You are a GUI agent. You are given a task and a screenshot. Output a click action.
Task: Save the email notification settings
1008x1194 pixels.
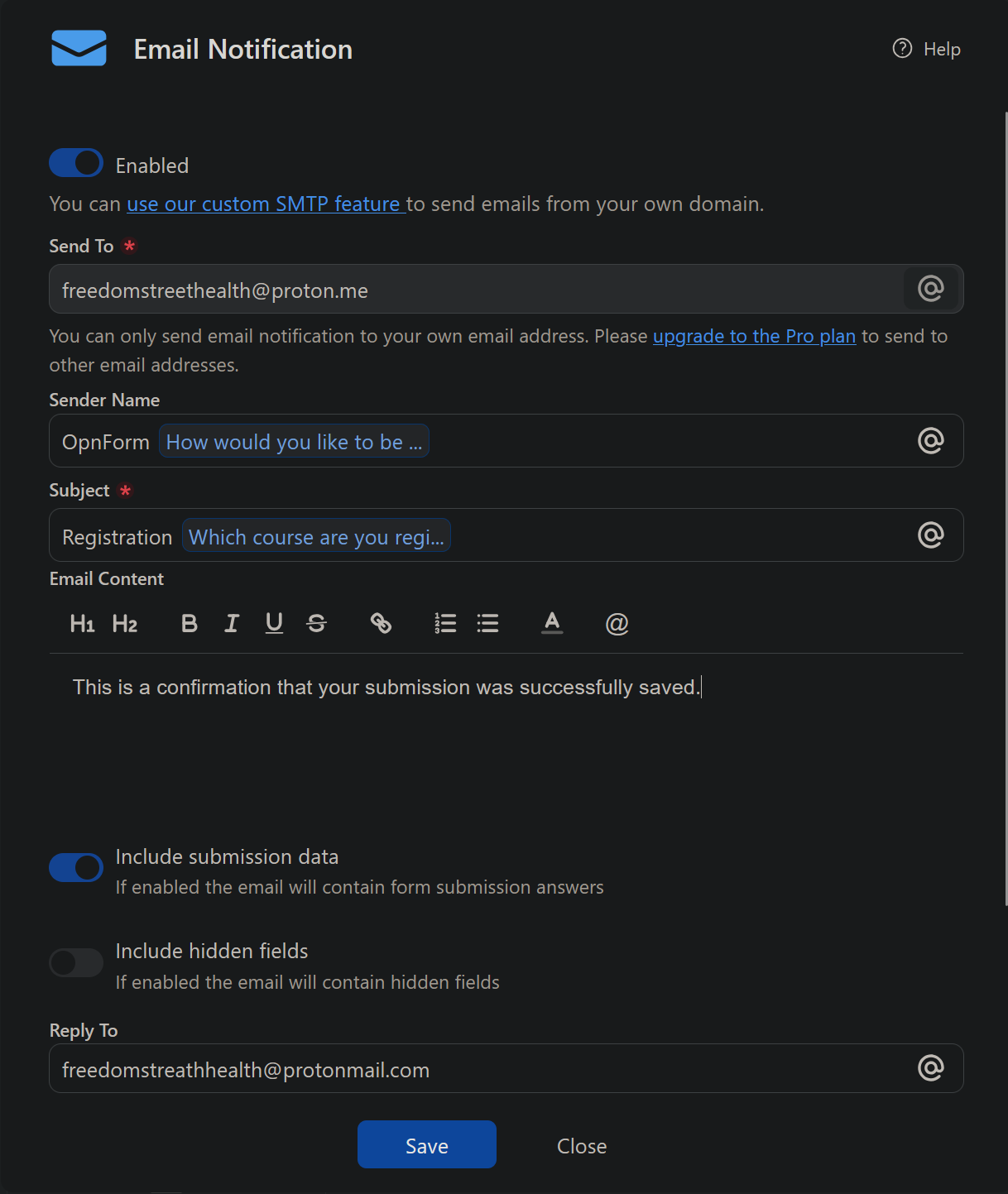tap(427, 1144)
